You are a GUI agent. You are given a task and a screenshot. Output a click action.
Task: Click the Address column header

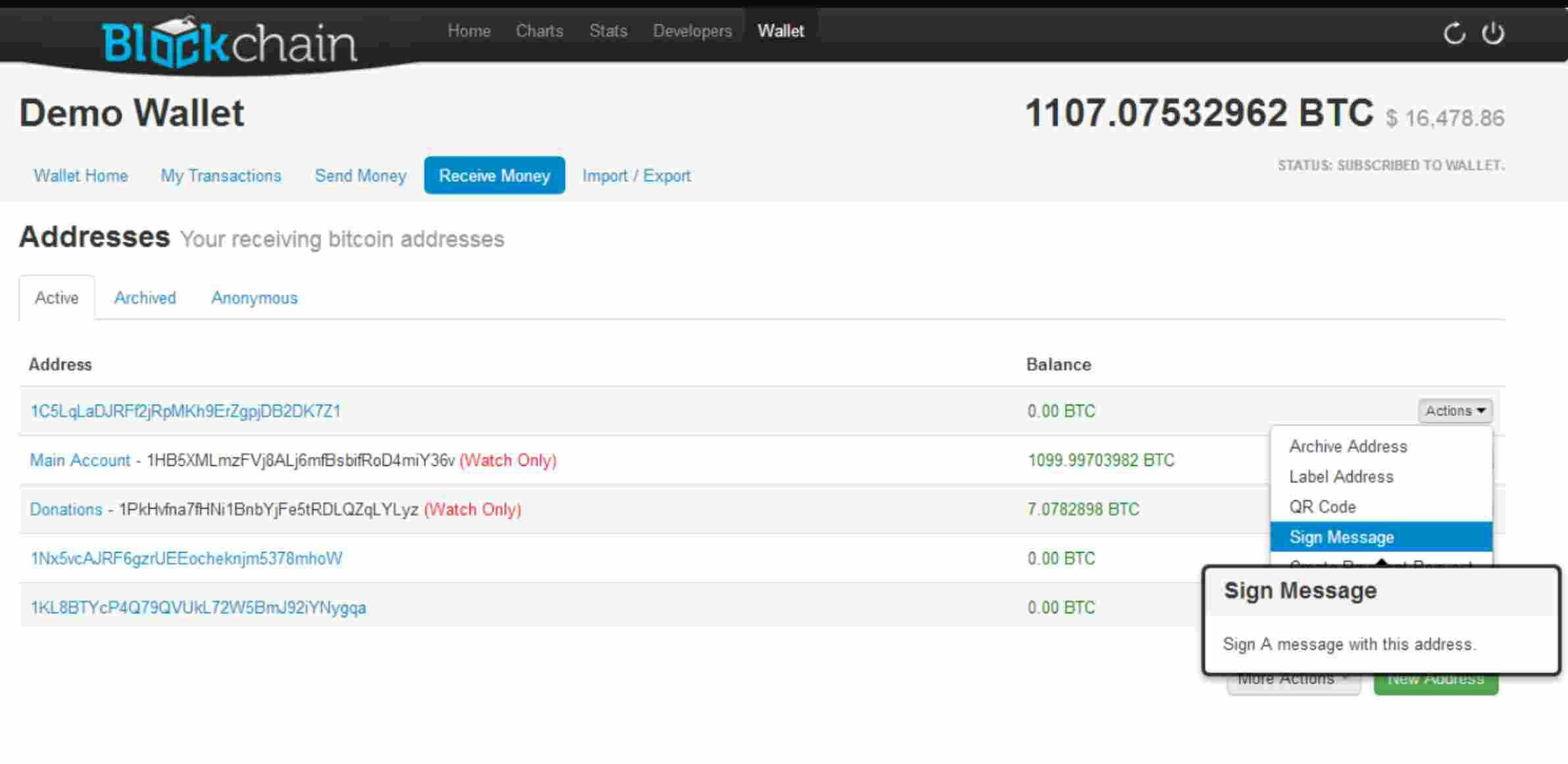(60, 365)
